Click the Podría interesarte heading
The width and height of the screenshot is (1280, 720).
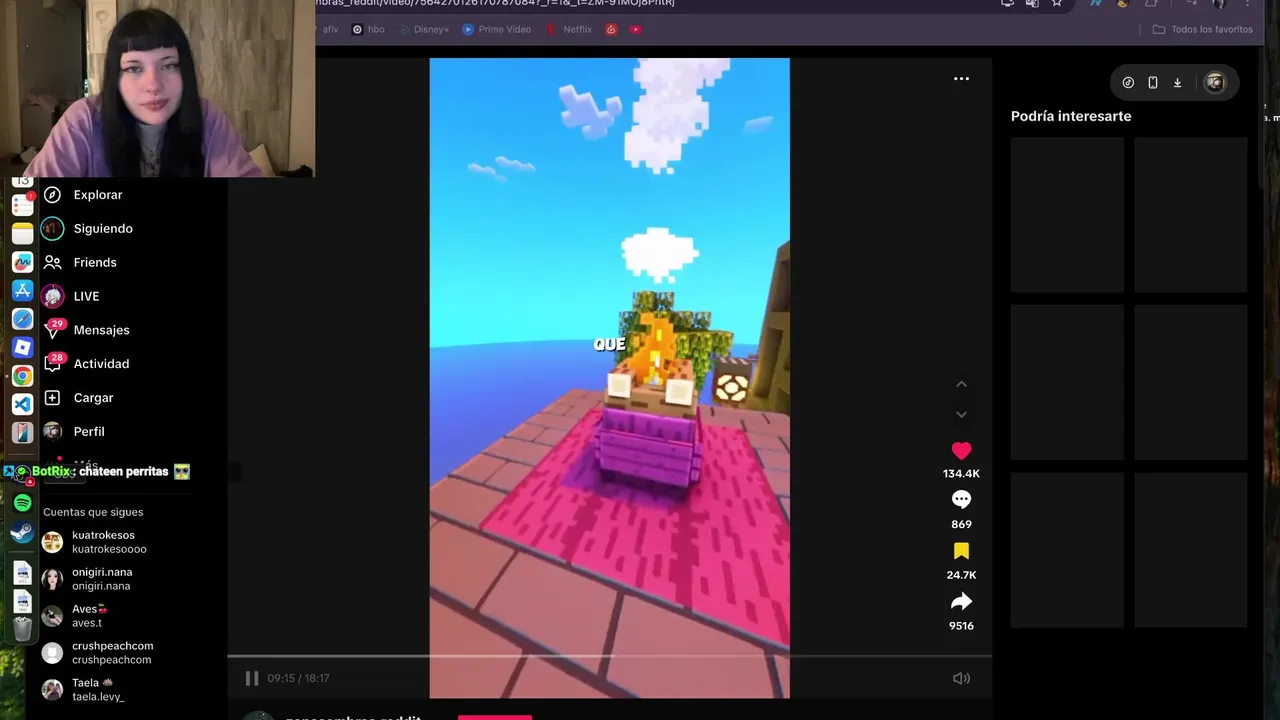[x=1071, y=116]
